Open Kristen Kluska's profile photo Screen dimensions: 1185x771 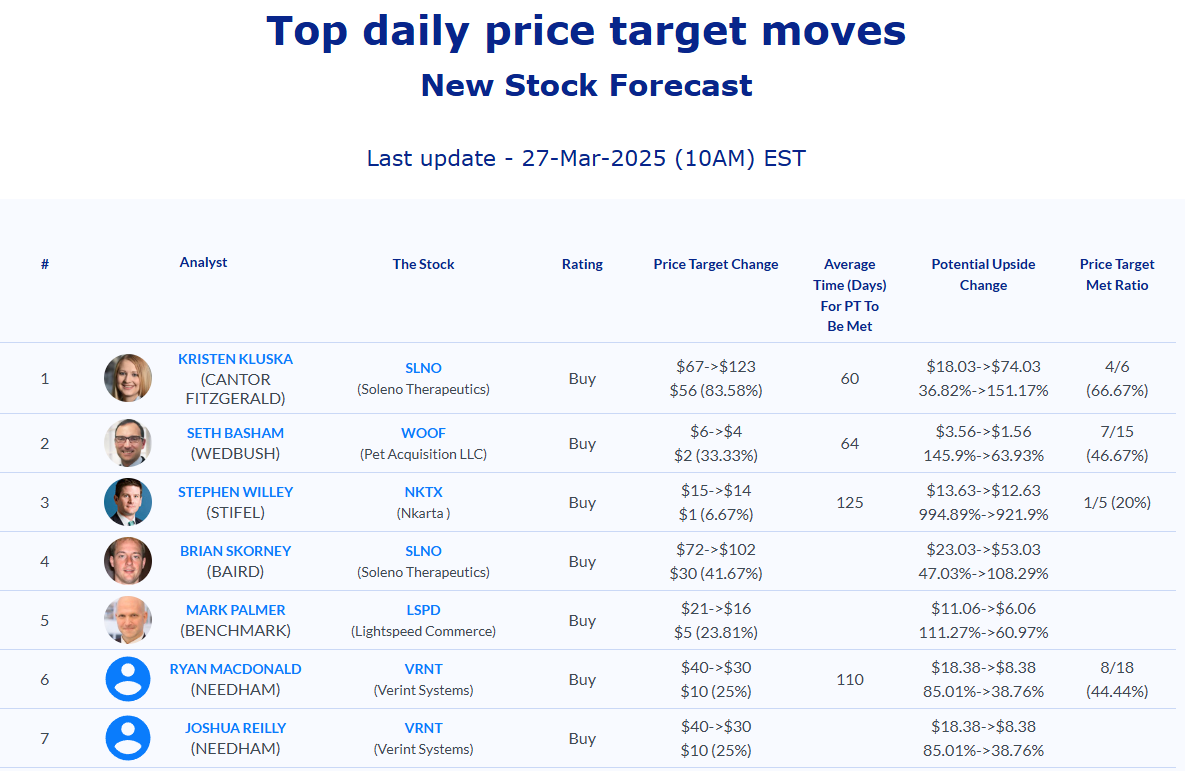128,378
